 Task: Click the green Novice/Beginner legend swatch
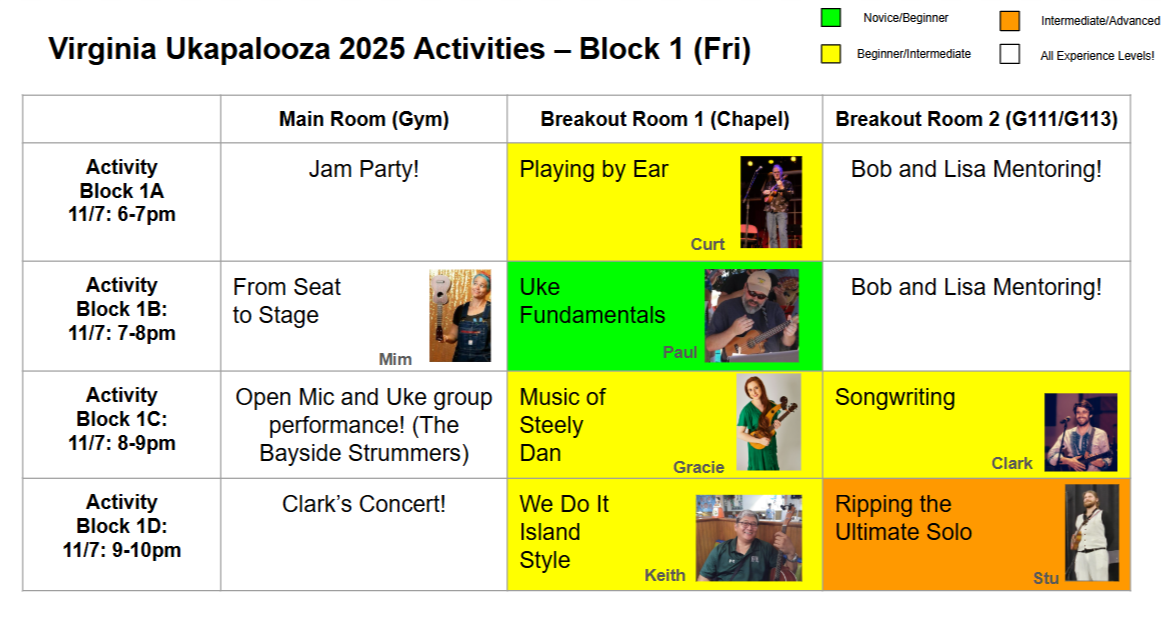coord(830,19)
